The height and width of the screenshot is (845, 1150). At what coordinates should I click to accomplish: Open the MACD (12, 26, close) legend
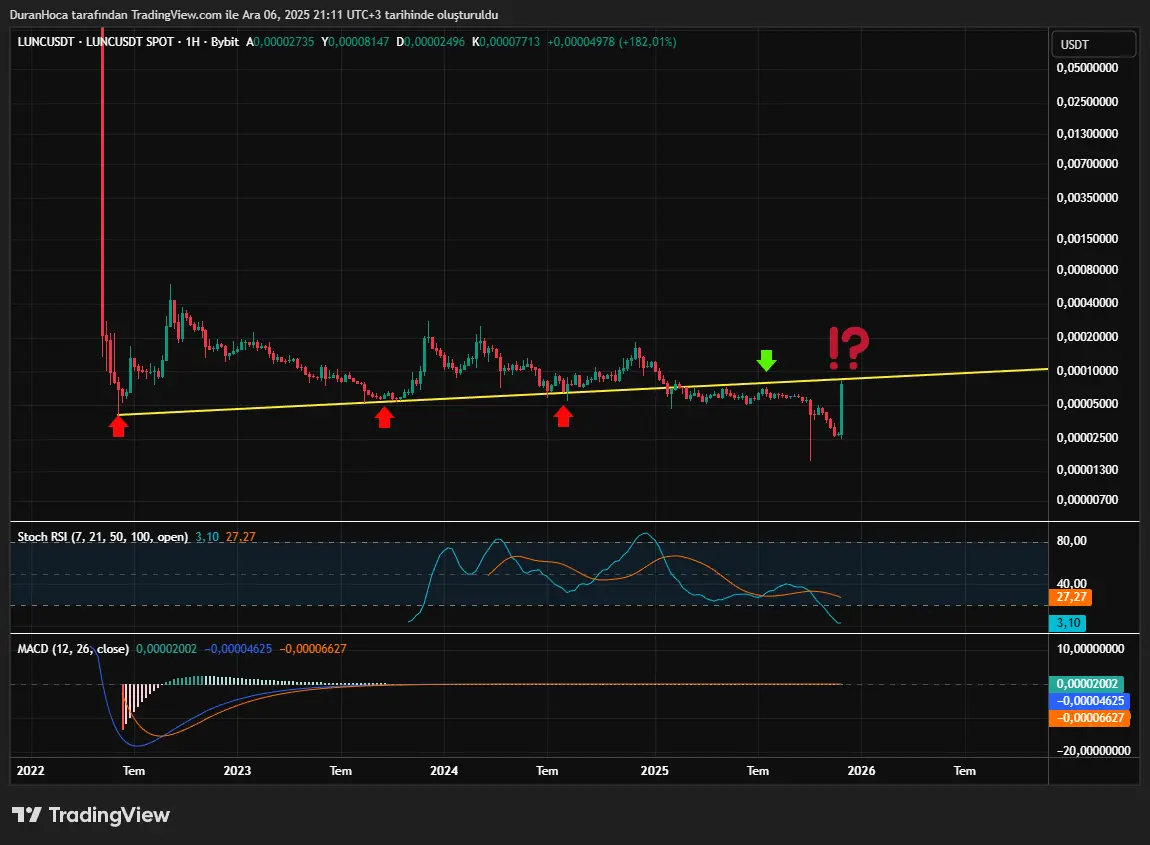[73, 648]
